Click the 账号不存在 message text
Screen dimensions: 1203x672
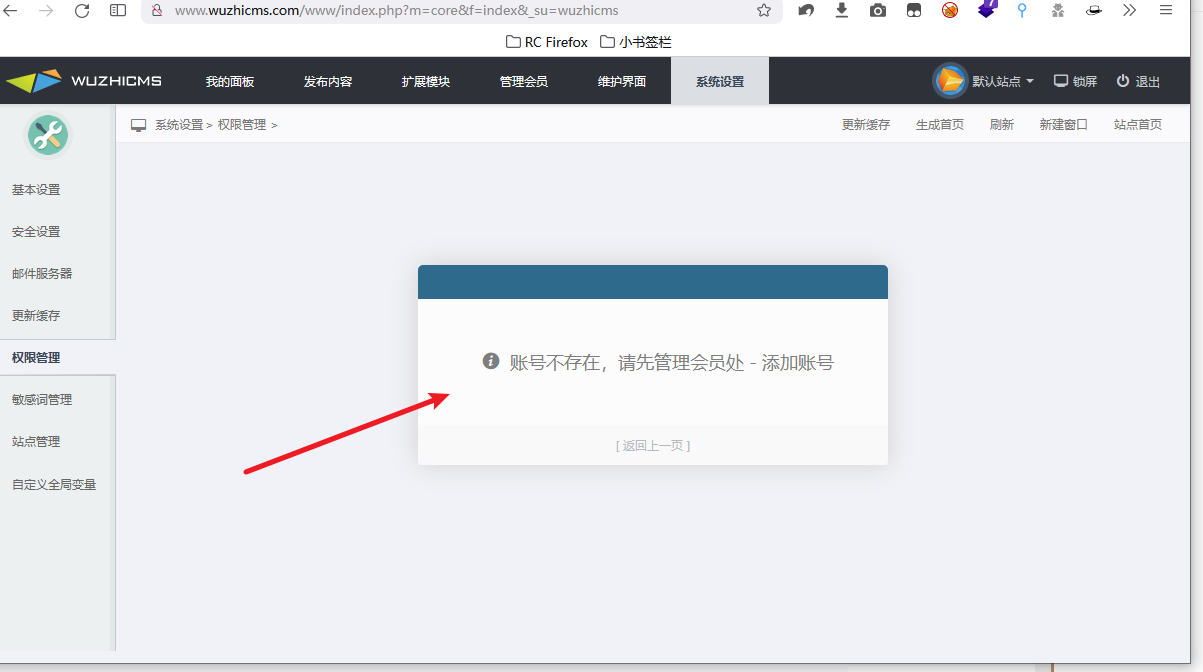(x=672, y=363)
